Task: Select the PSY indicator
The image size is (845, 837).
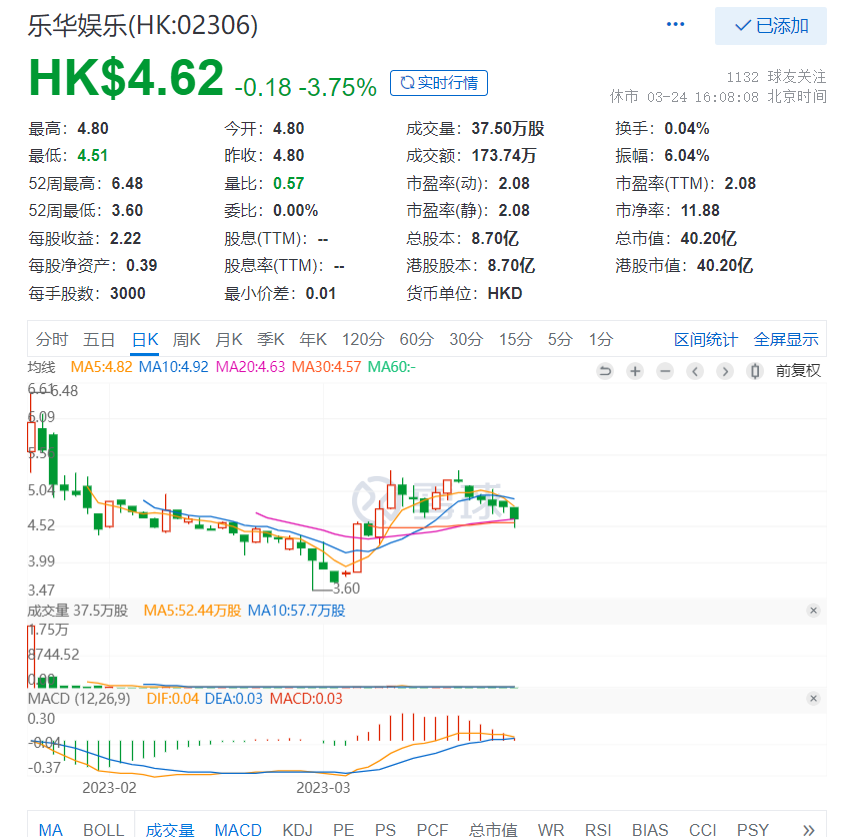Action: tap(753, 829)
